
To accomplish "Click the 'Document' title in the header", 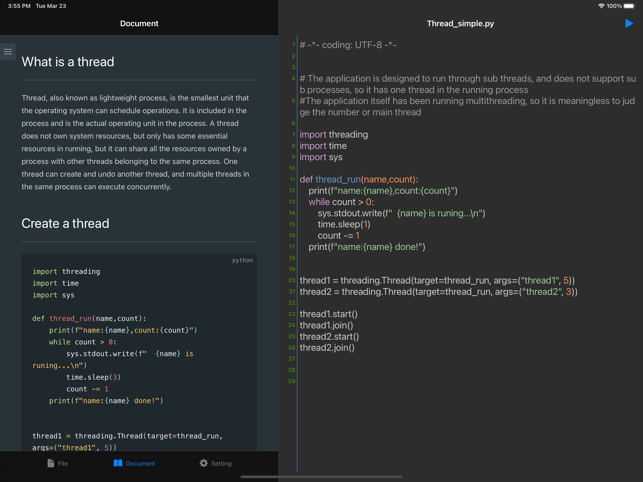I will tap(139, 23).
